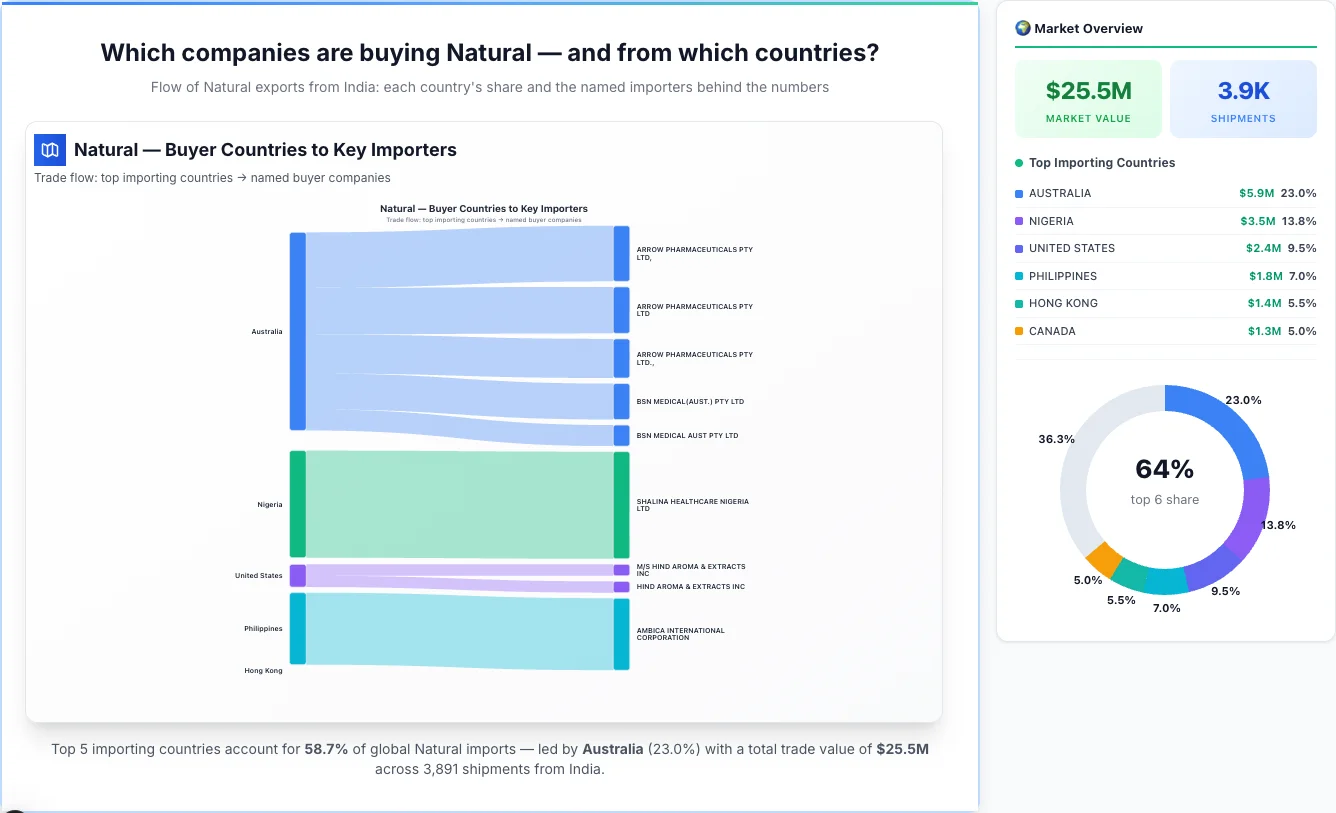This screenshot has height=813, width=1336.
Task: Click the green square icon beside HONG KONG
Action: point(1019,303)
